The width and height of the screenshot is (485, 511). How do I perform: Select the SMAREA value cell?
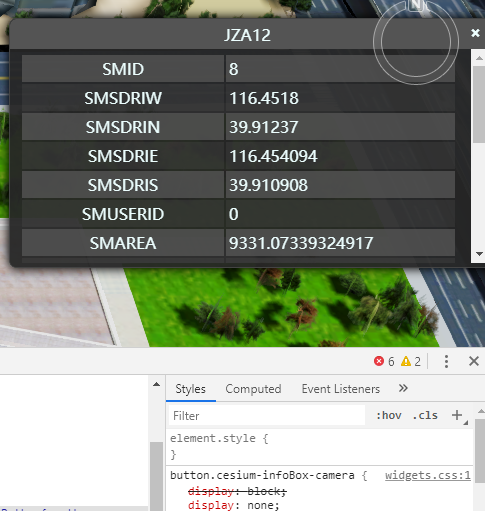click(x=340, y=243)
